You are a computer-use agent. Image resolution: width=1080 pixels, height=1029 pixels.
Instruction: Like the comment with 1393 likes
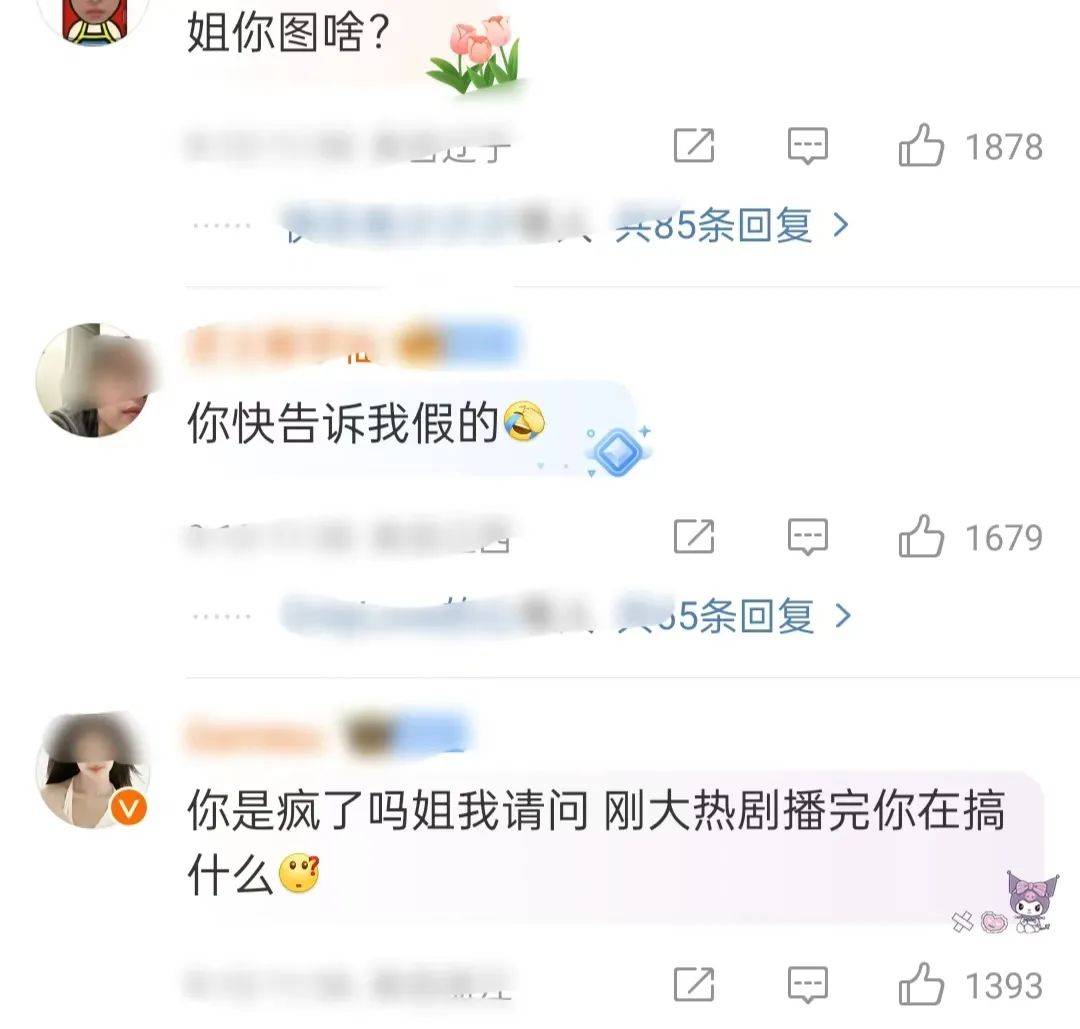[x=920, y=984]
